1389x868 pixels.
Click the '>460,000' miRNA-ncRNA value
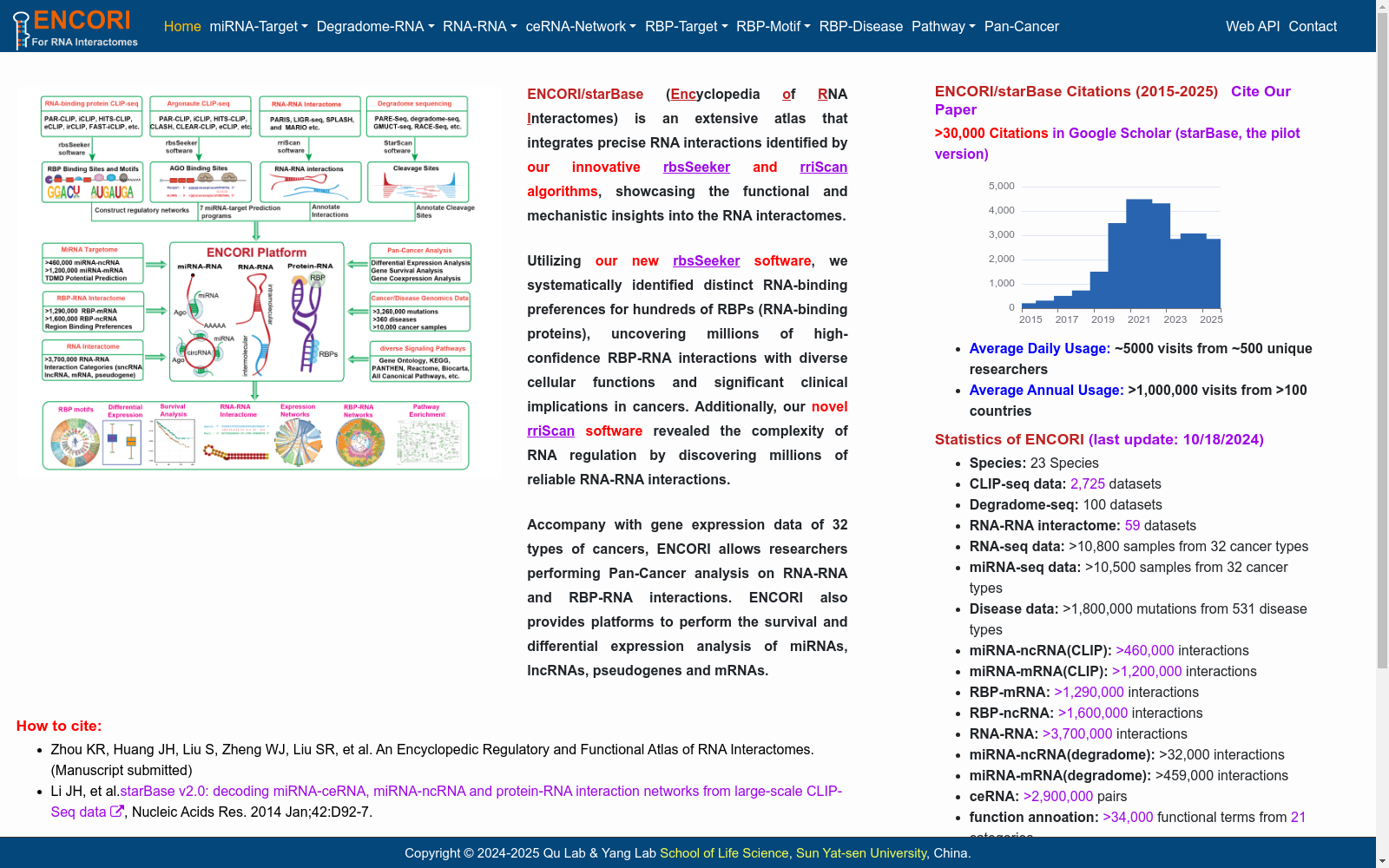click(x=1144, y=650)
